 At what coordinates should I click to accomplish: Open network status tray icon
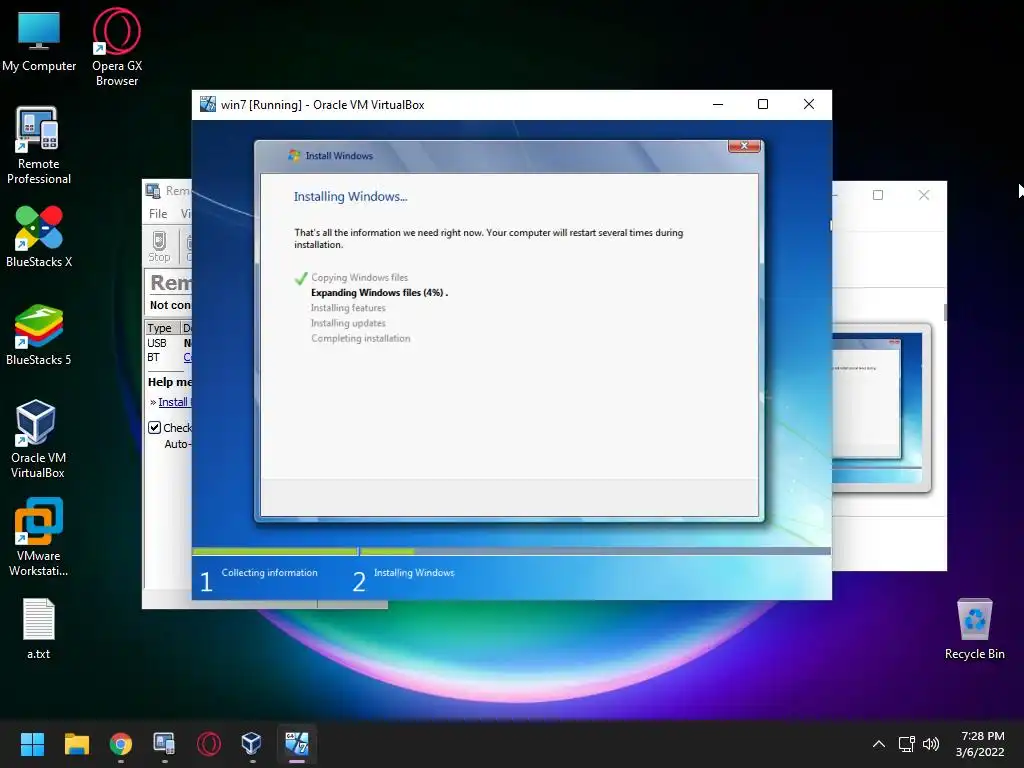coord(906,744)
